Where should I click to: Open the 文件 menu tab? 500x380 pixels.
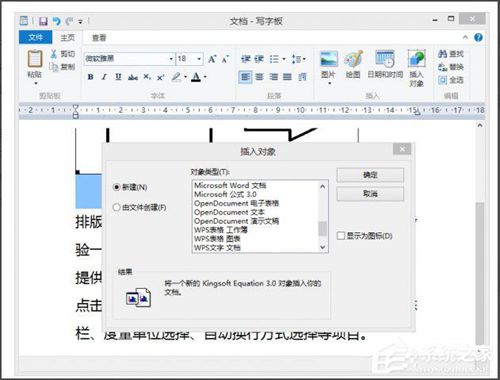(x=36, y=37)
